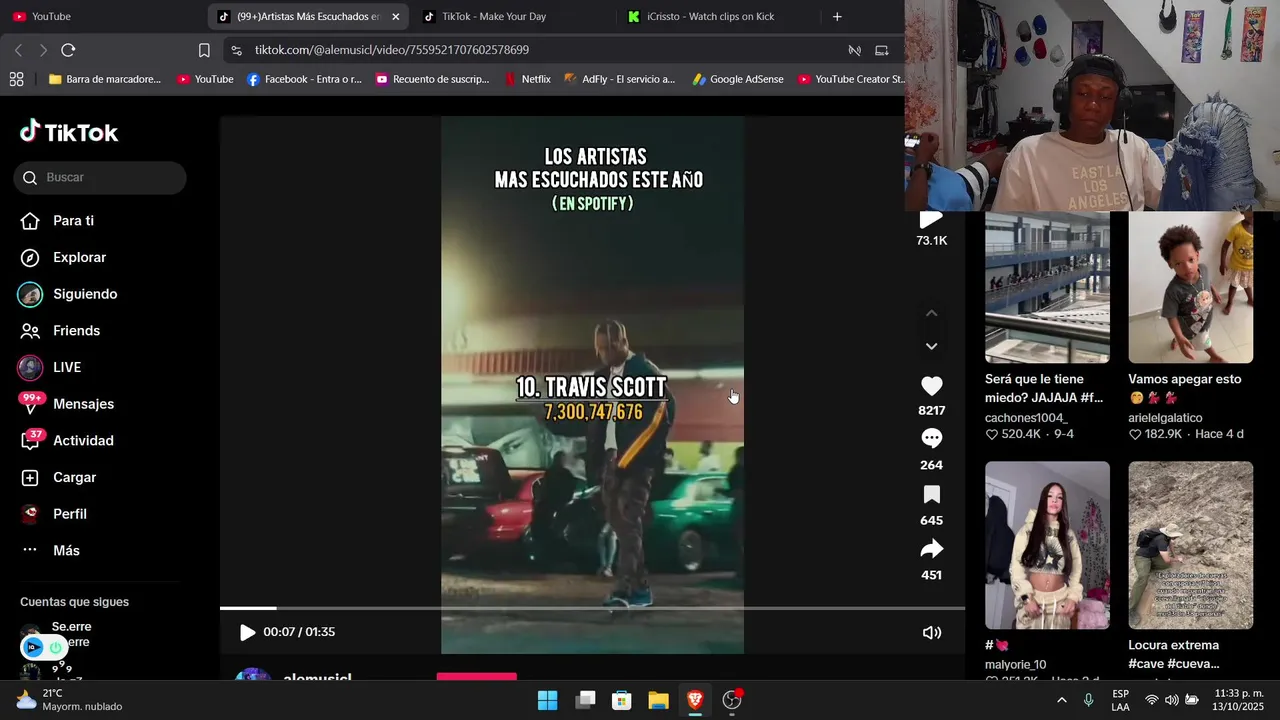Screen dimensions: 1280x720
Task: Play the paused TikTok video
Action: pos(247,632)
